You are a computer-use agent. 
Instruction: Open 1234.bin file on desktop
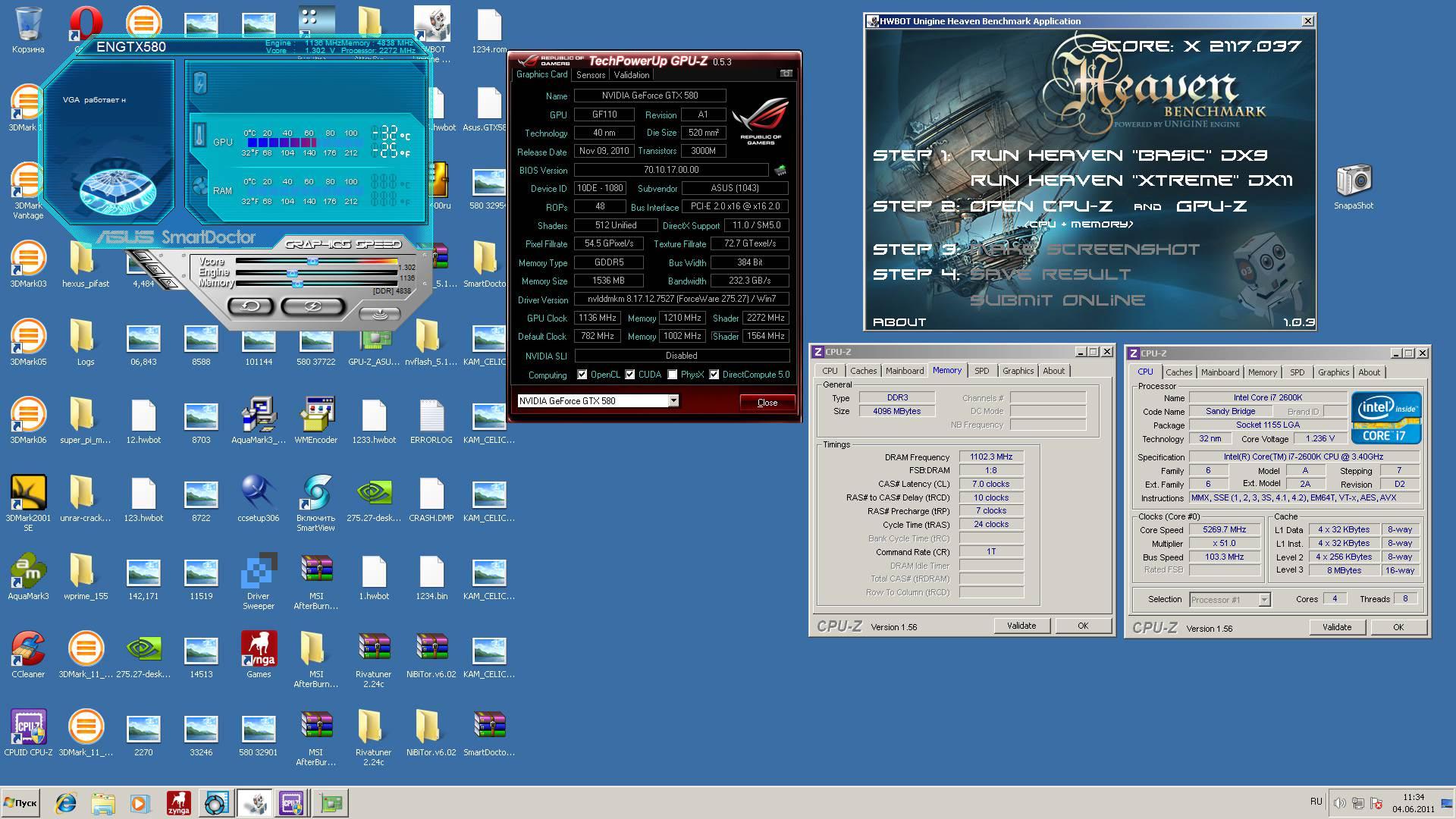pos(431,577)
